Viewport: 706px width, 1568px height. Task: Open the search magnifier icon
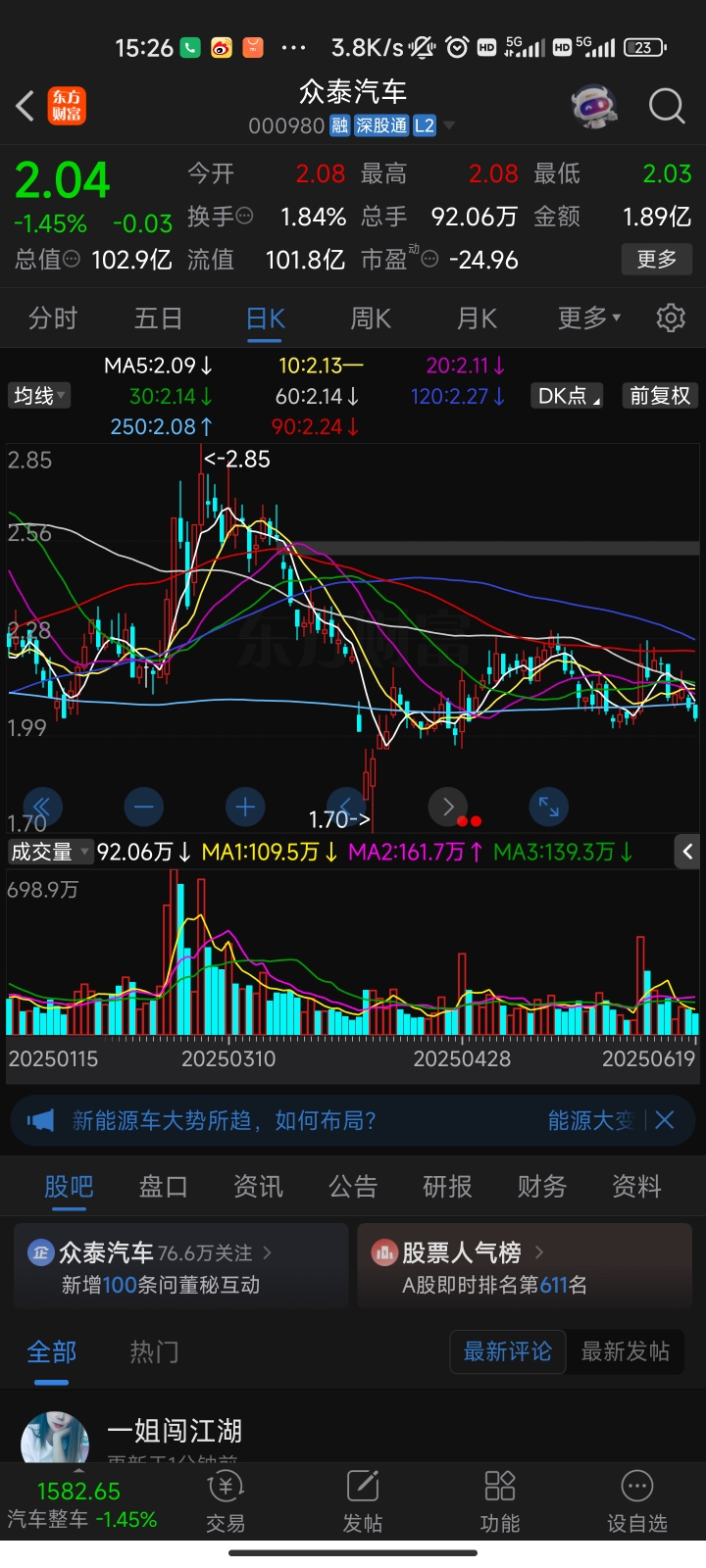(667, 106)
